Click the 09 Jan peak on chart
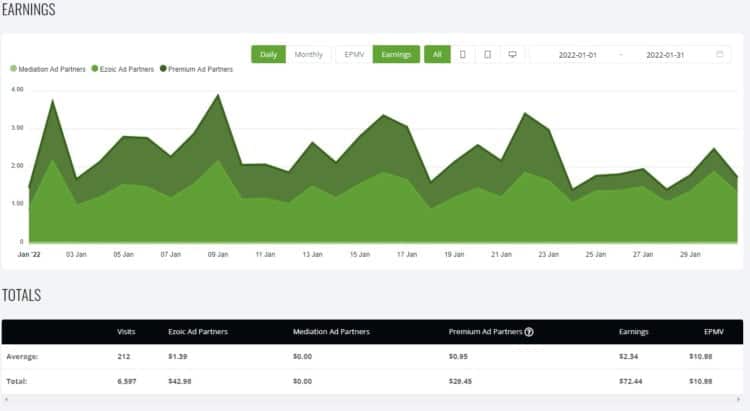The height and width of the screenshot is (411, 750). 218,96
